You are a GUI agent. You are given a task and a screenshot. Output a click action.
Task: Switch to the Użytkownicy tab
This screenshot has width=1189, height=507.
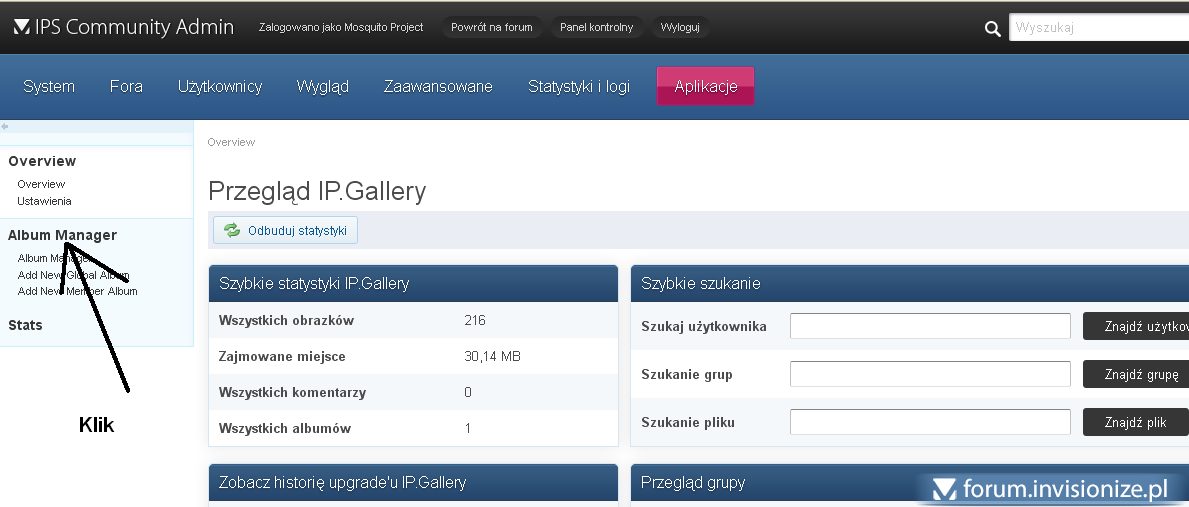[220, 86]
